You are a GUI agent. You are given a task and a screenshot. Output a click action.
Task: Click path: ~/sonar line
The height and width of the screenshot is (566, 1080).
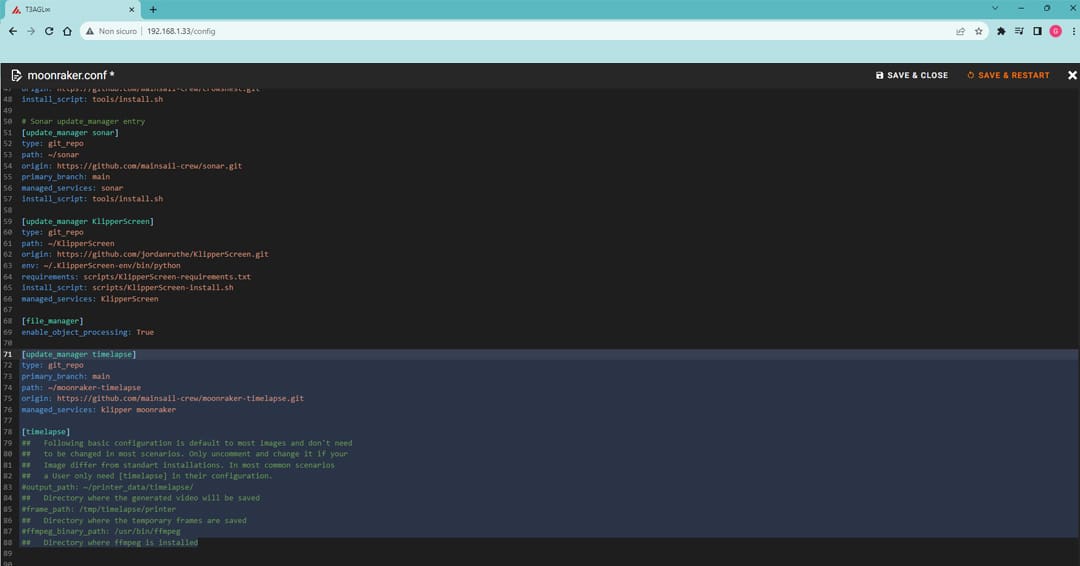click(50, 154)
